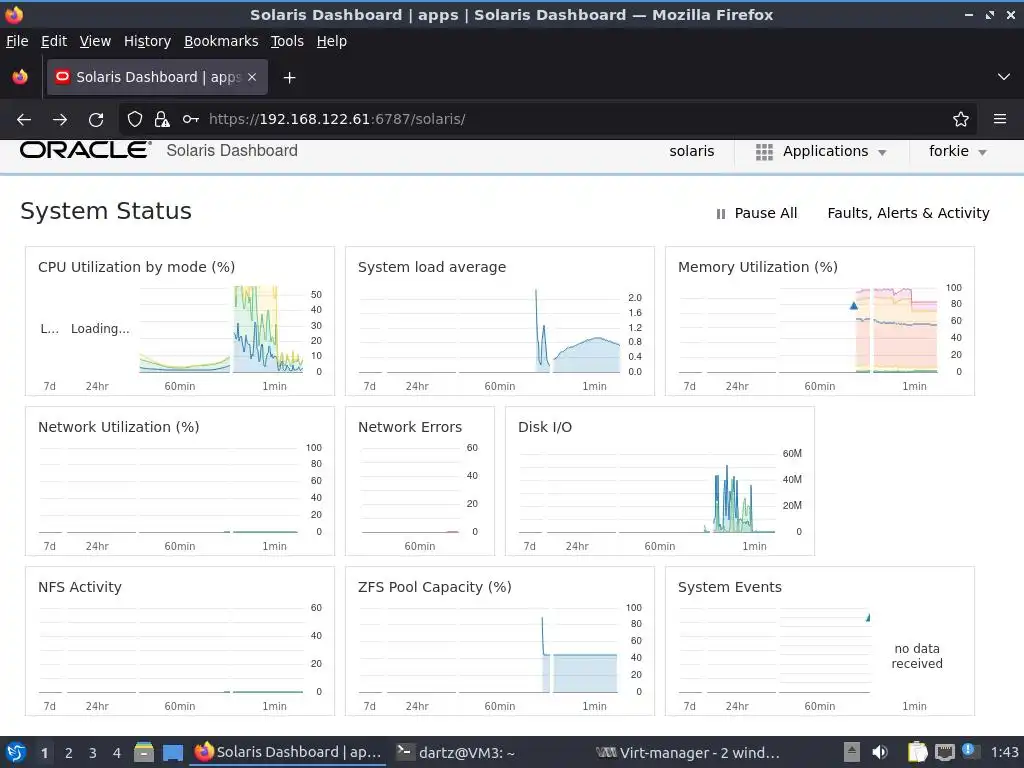The height and width of the screenshot is (768, 1024).
Task: Click the ZFS Pool Capacity (%) chart title
Action: pos(434,587)
